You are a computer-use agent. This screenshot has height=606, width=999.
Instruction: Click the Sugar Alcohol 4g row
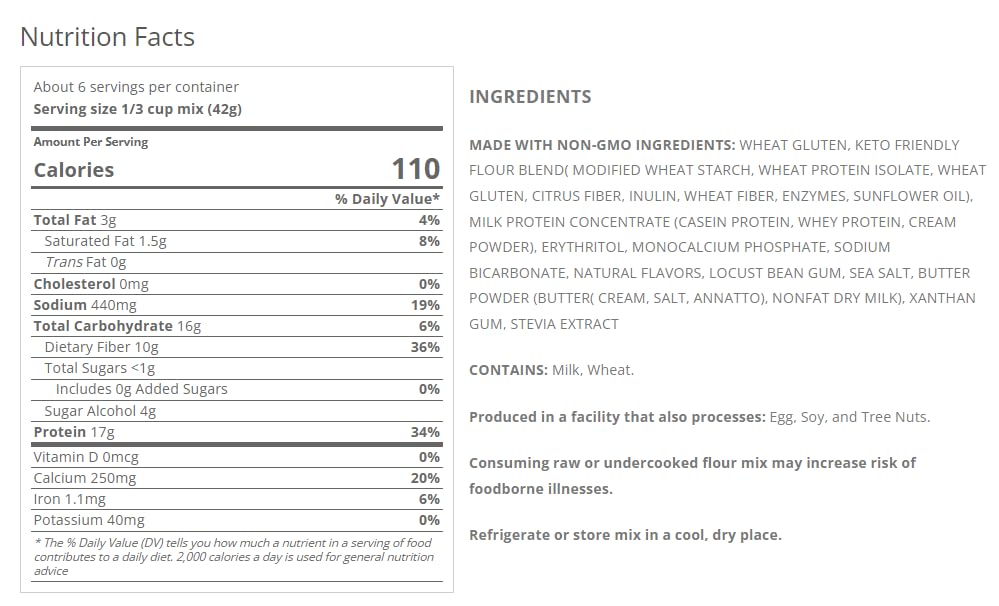tap(100, 411)
